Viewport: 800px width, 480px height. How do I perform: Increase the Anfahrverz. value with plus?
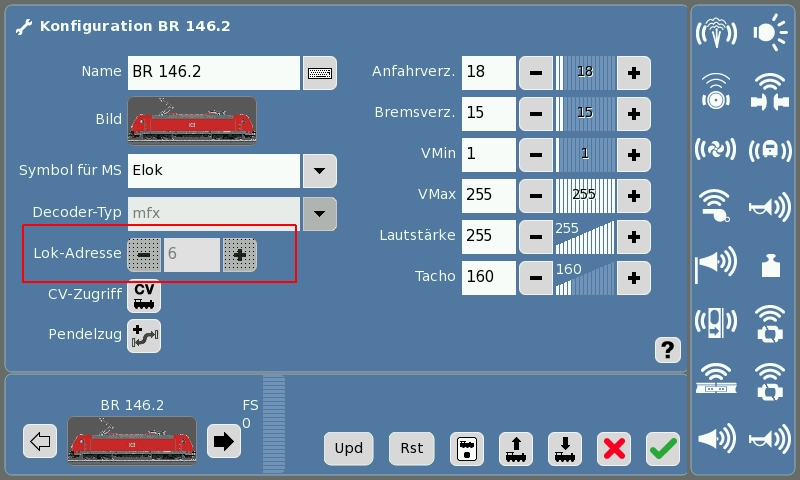tap(633, 73)
